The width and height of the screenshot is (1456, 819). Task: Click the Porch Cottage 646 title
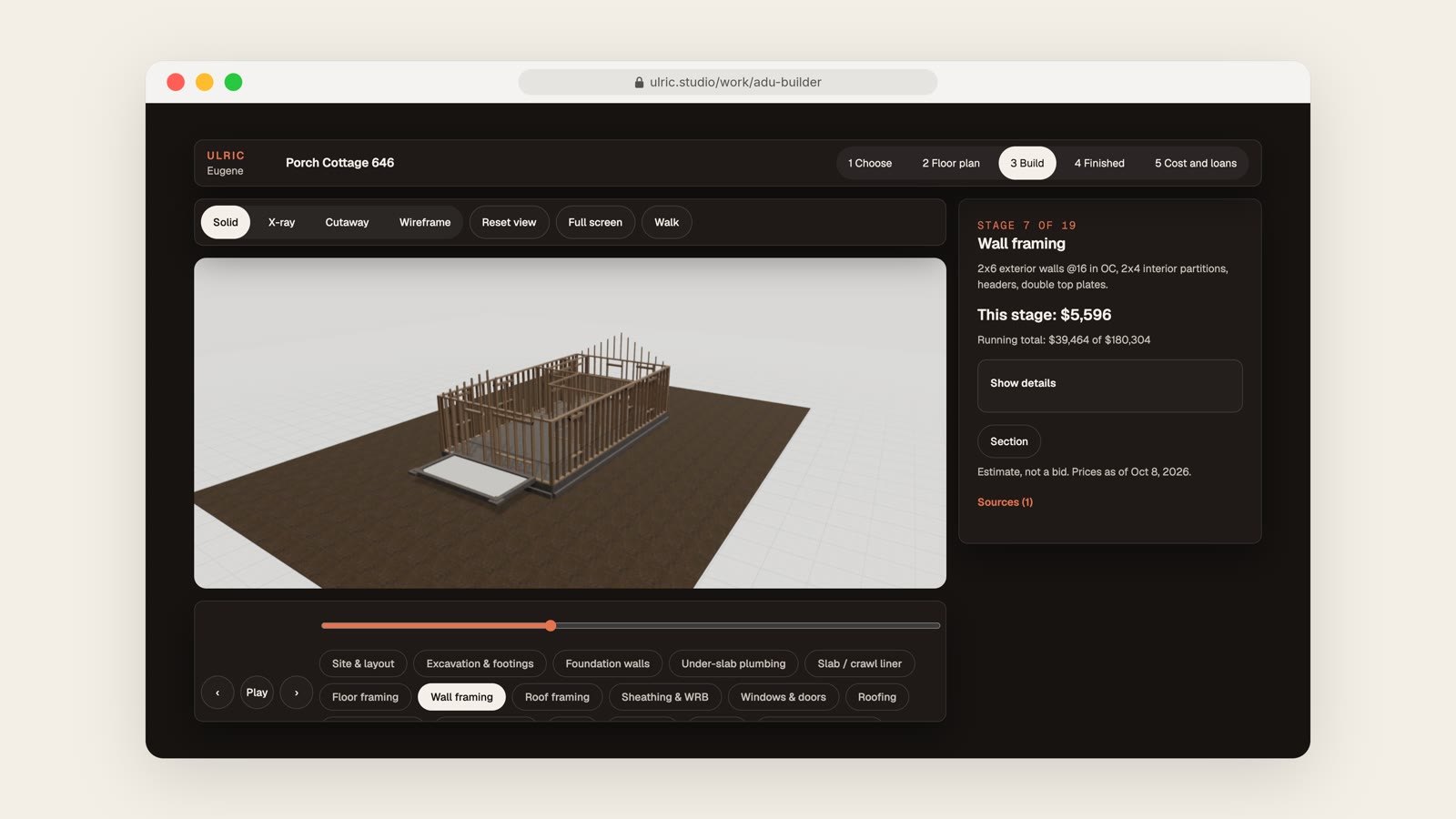pyautogui.click(x=339, y=163)
